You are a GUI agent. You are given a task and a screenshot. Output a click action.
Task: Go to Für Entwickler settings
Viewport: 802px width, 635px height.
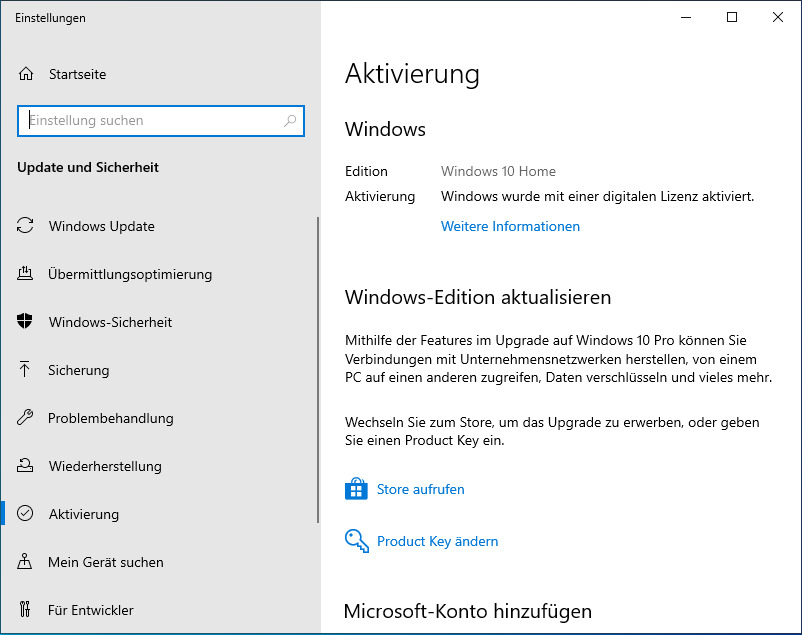coord(159,610)
